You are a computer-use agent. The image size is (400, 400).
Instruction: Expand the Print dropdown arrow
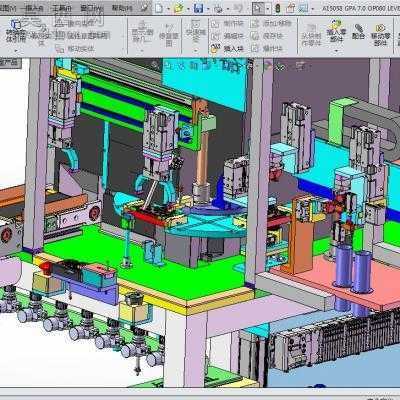coord(228,9)
